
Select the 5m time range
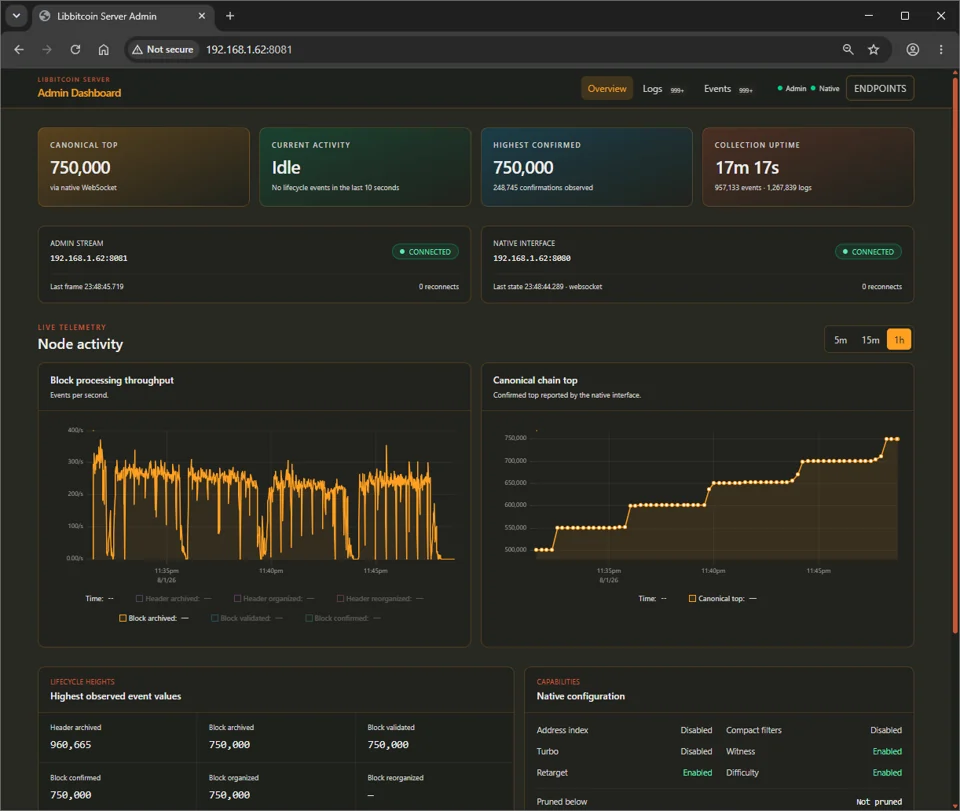click(841, 340)
